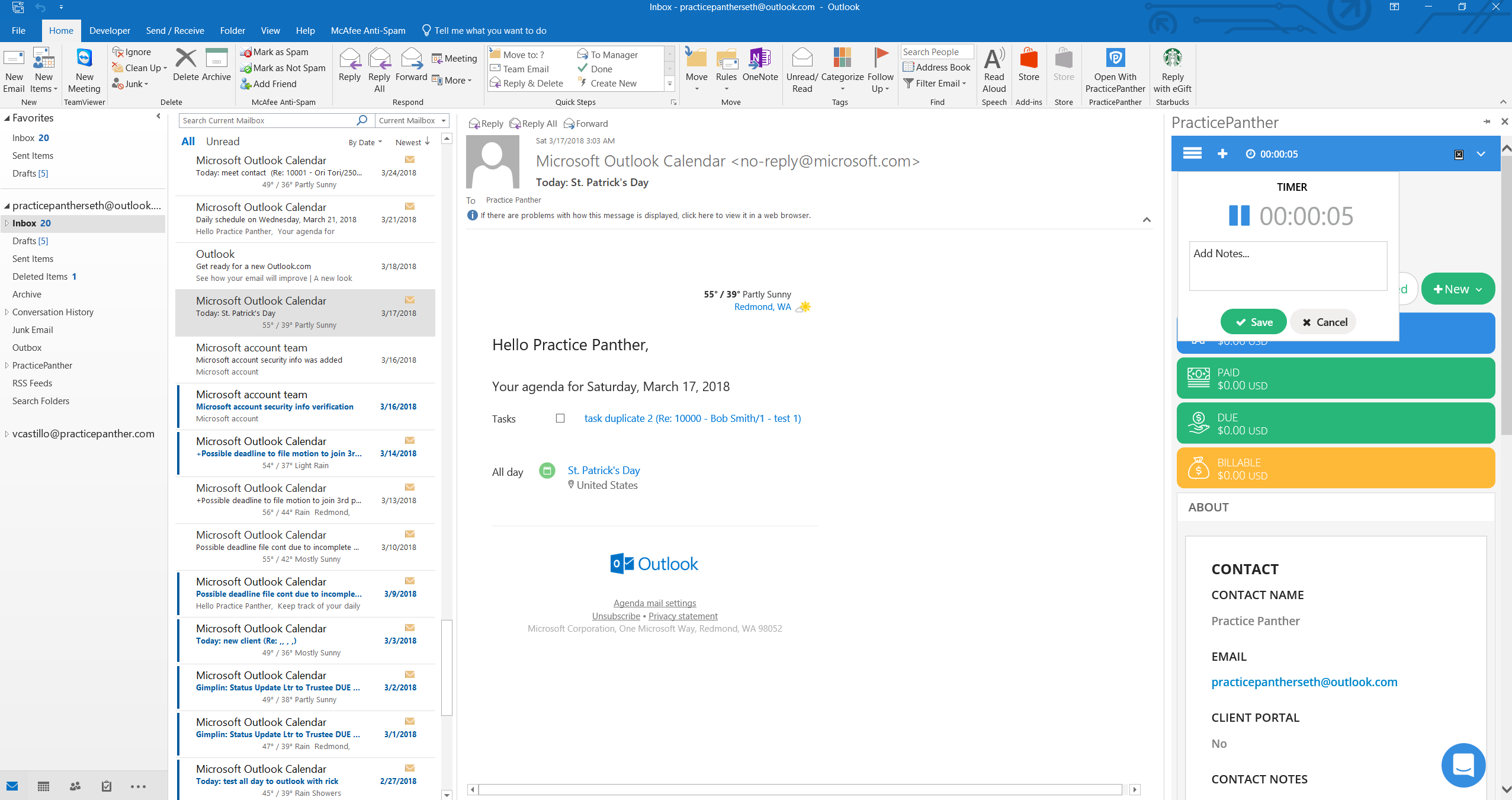The image size is (1512, 800).
Task: Delete the selected message
Action: coord(185,65)
